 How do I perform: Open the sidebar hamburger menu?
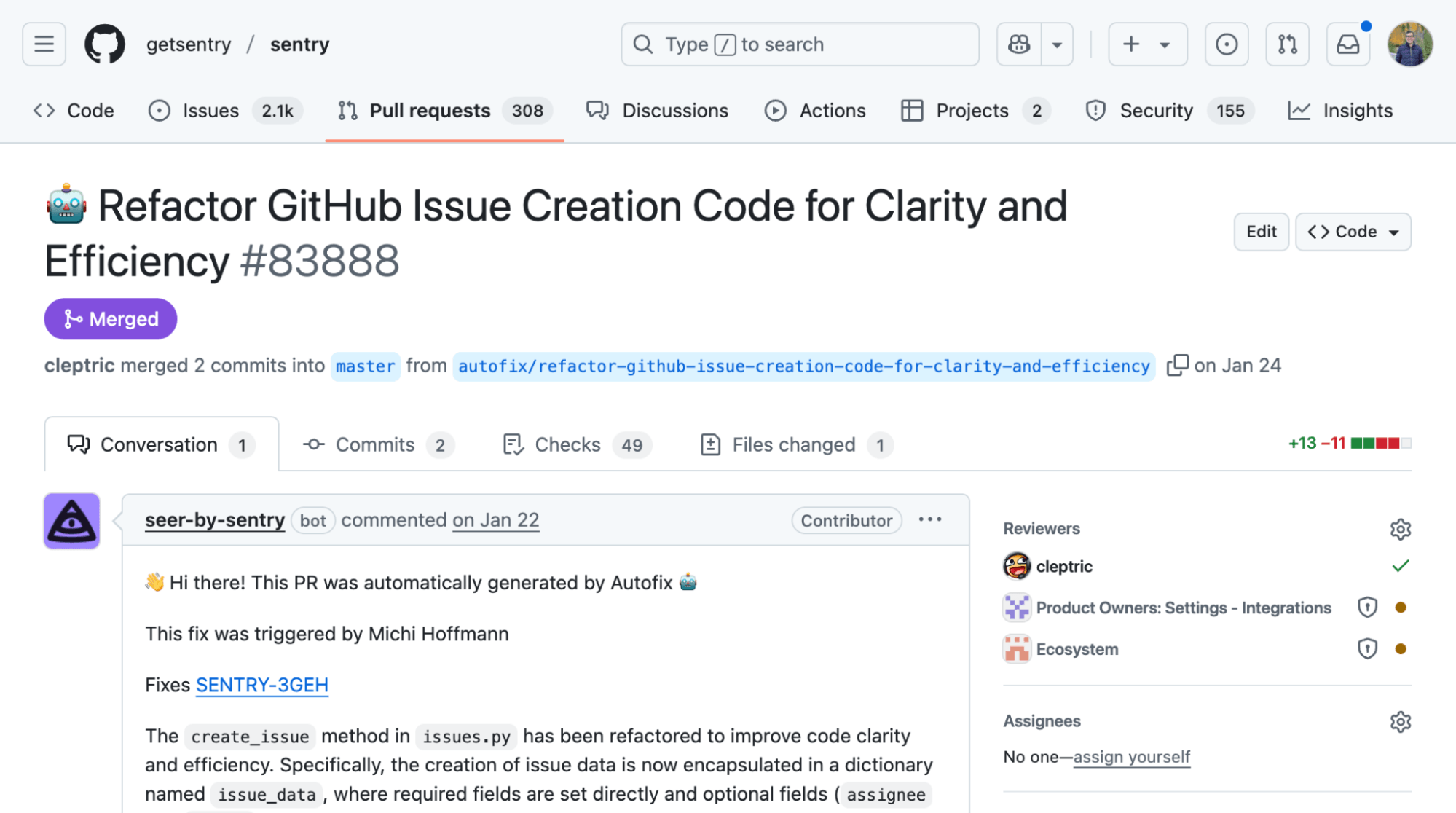(43, 44)
